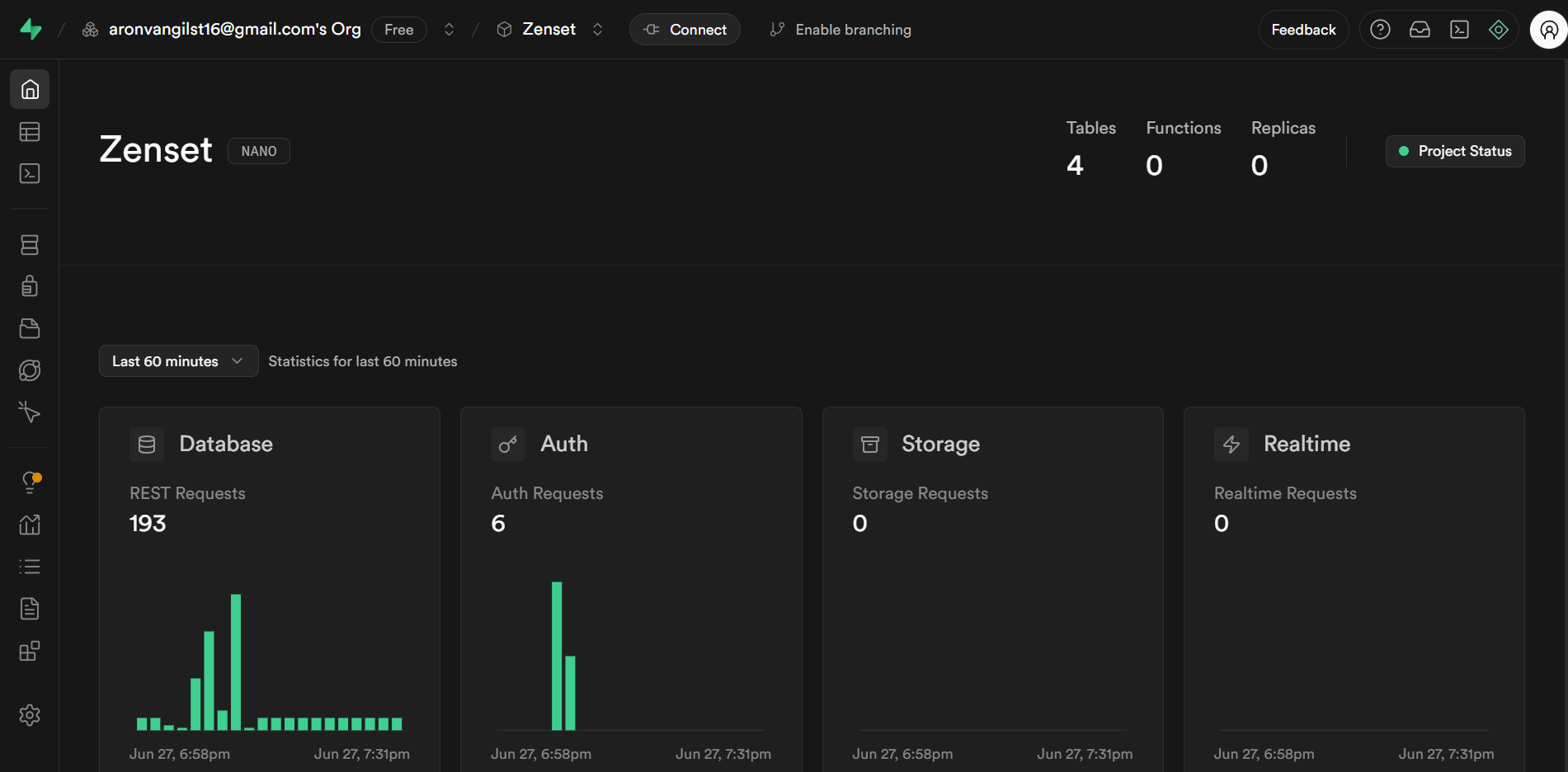Open the Project overview home icon
The width and height of the screenshot is (1568, 772).
click(30, 89)
